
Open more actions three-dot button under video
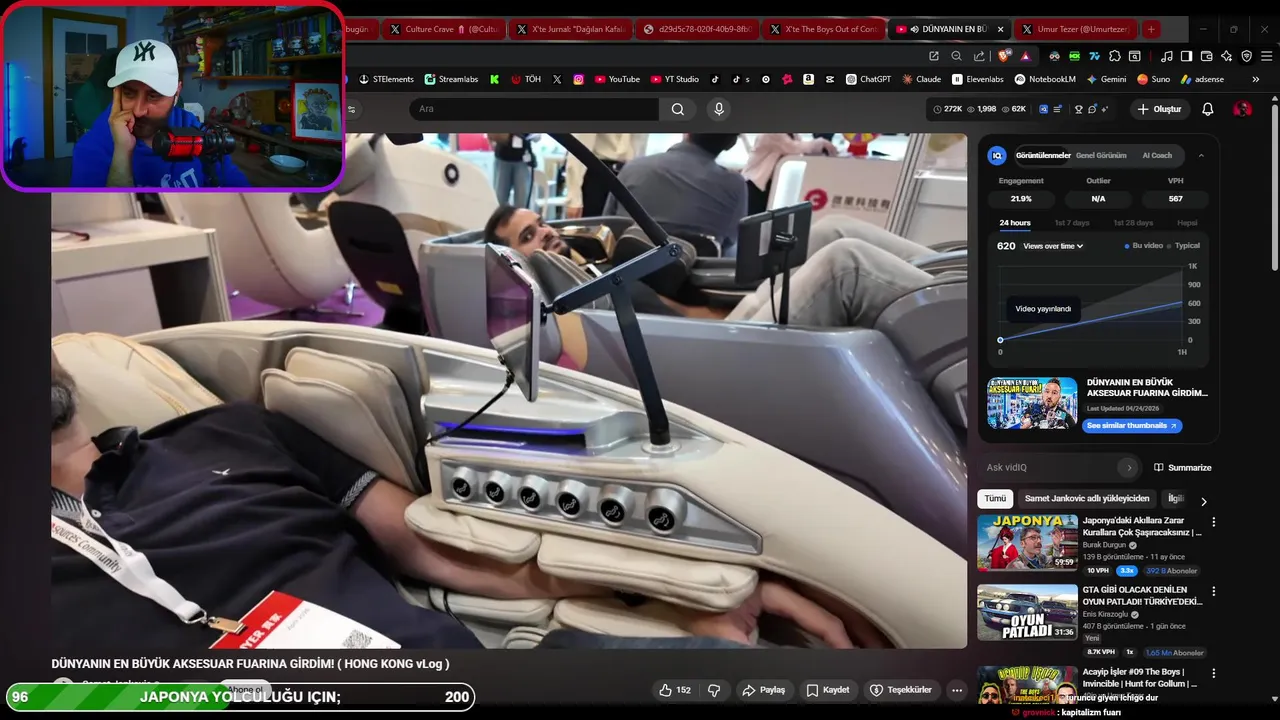coord(957,690)
